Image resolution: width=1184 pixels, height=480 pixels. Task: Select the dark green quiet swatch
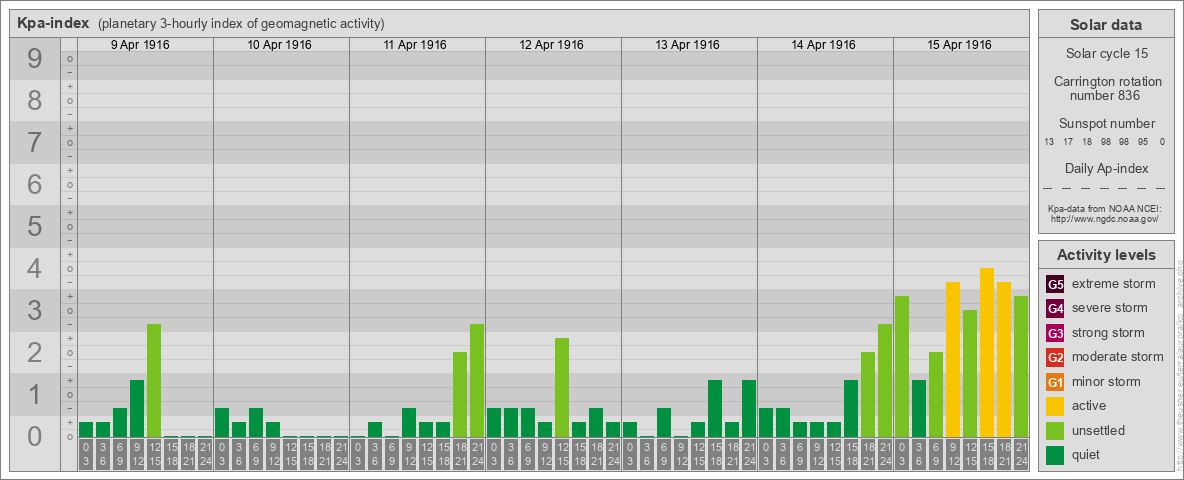coord(1055,454)
